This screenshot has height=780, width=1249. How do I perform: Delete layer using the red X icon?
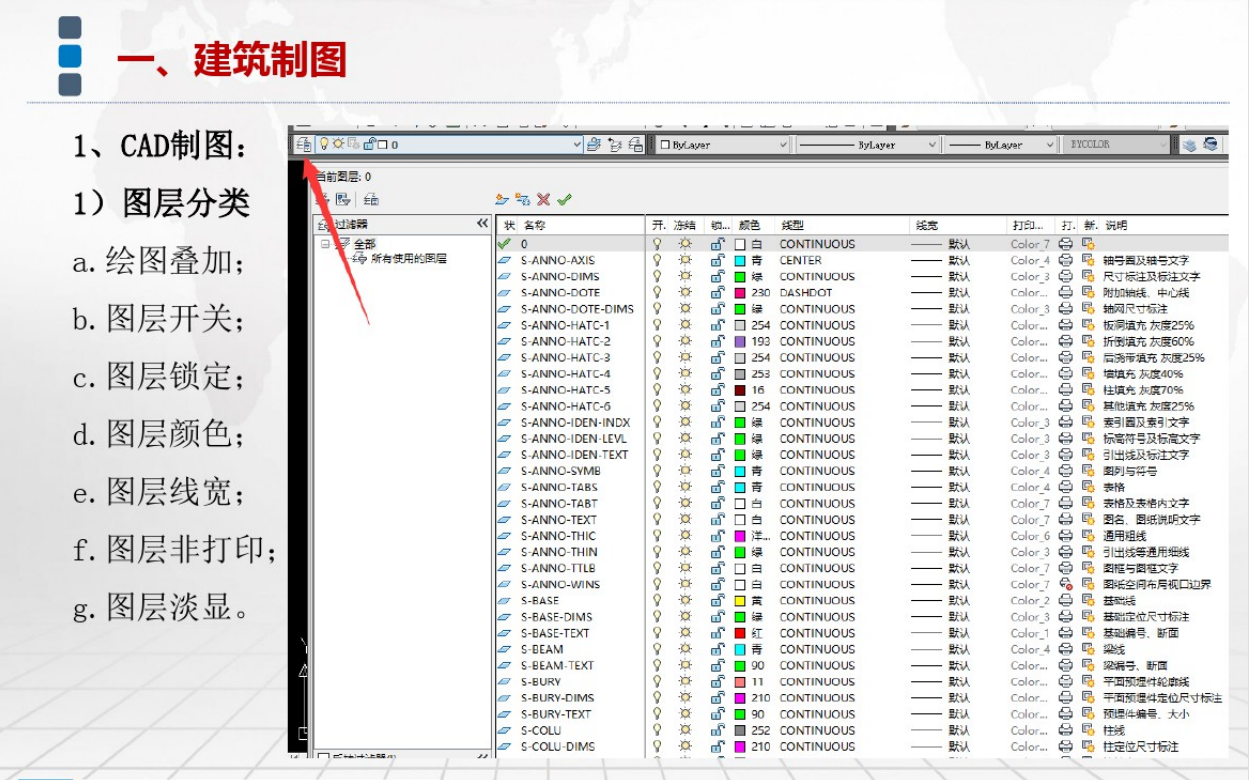(x=543, y=200)
